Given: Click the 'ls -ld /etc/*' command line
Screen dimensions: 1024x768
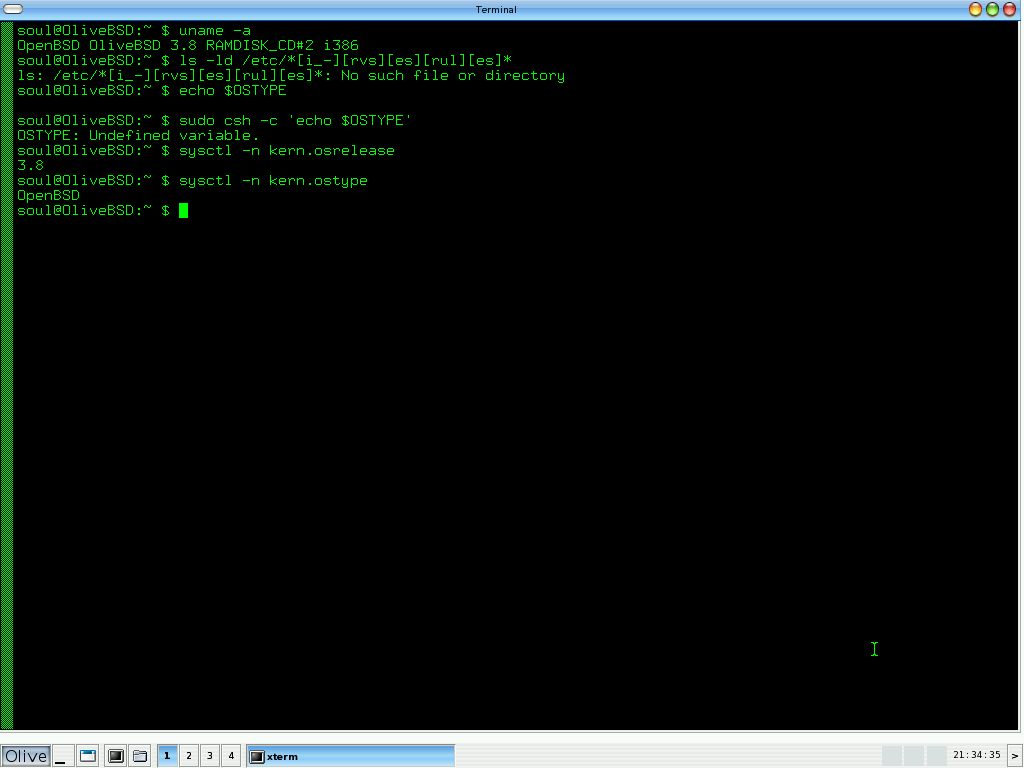Looking at the screenshot, I should point(264,61).
